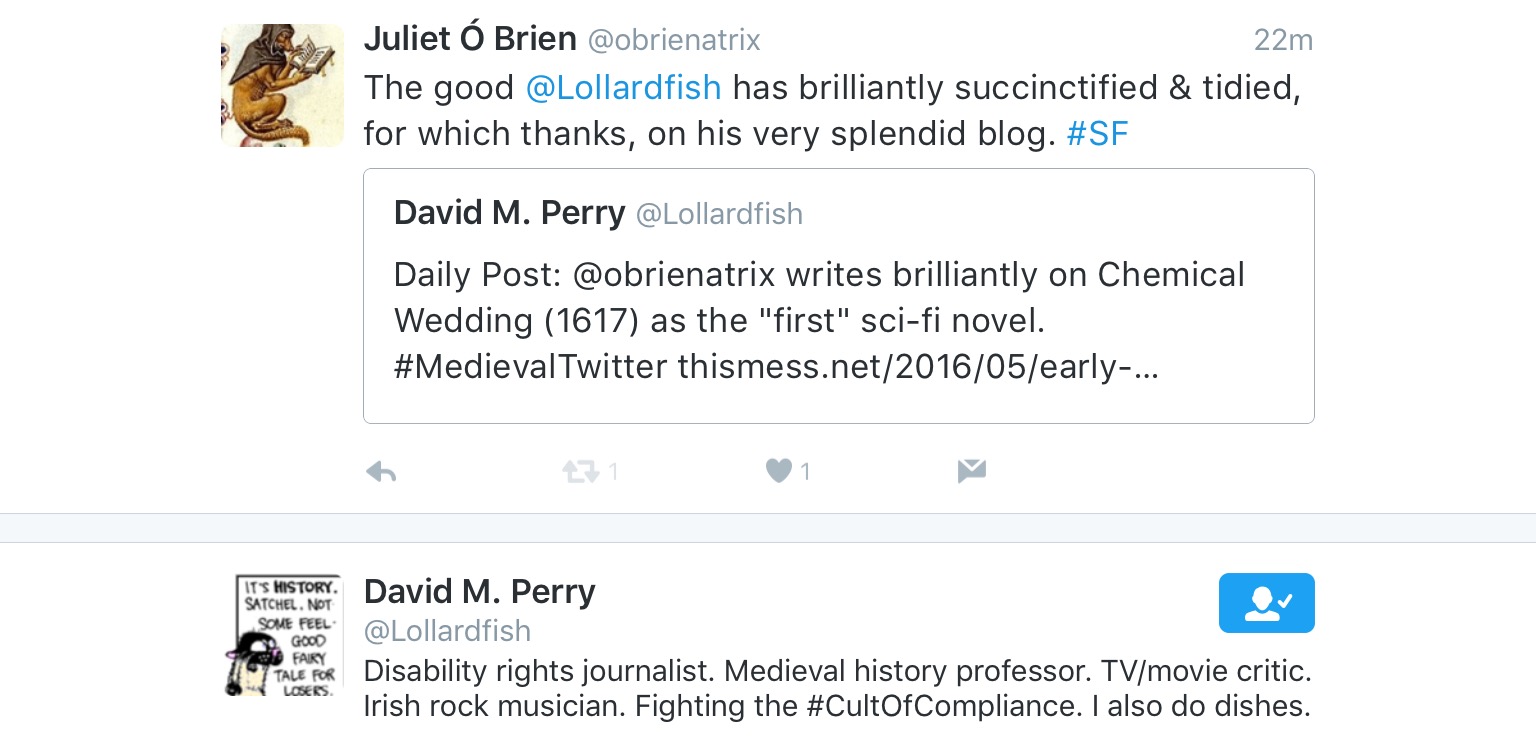Open the blue @Lollardfish mention in the tweet
Screen dimensions: 1536x750
(623, 88)
